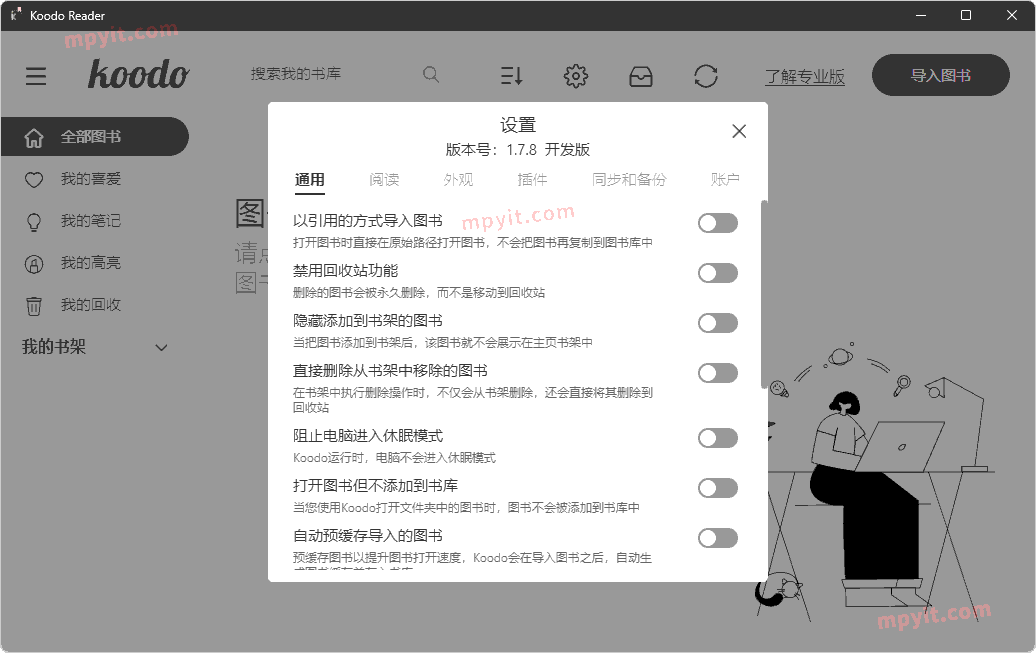The image size is (1036, 653).
Task: Click the home icon beside 全部图书
Action: [x=34, y=137]
